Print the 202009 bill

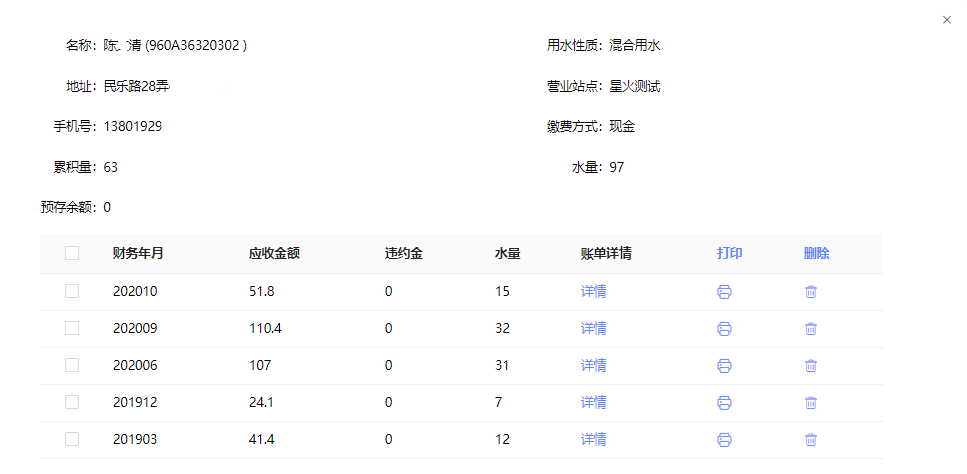click(724, 329)
